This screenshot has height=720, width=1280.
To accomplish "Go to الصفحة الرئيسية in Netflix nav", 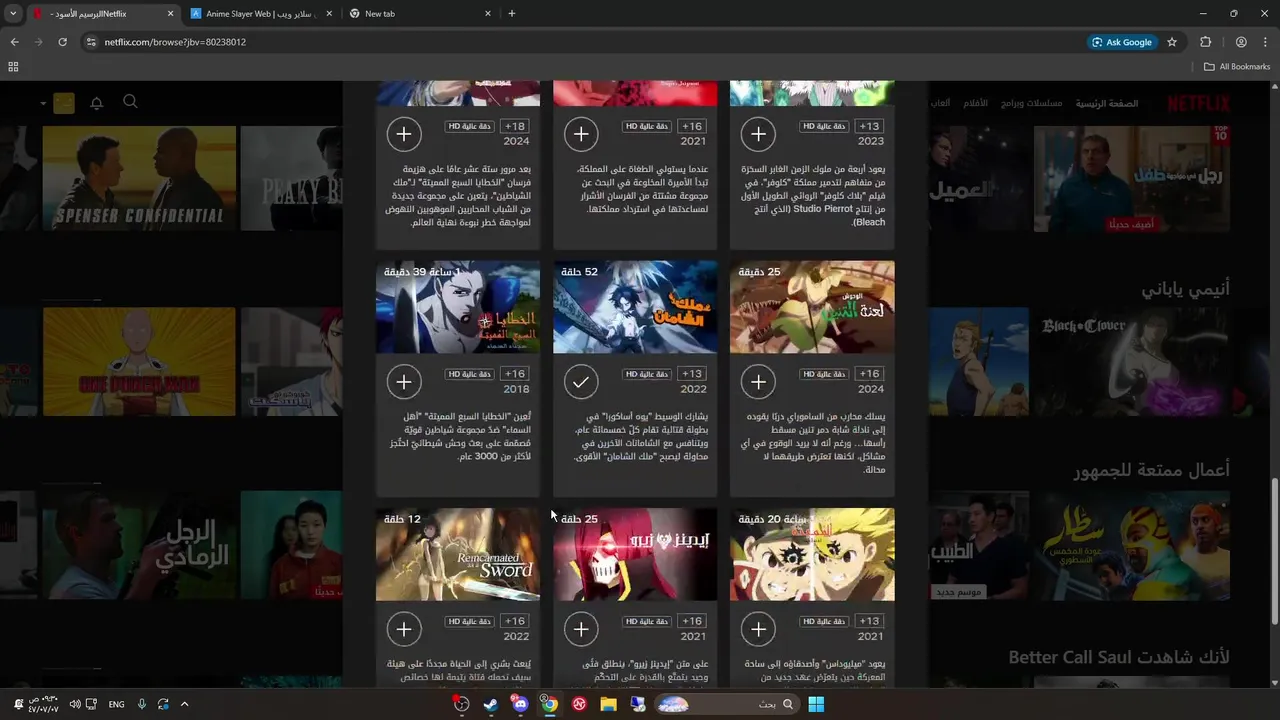I will tap(1107, 103).
